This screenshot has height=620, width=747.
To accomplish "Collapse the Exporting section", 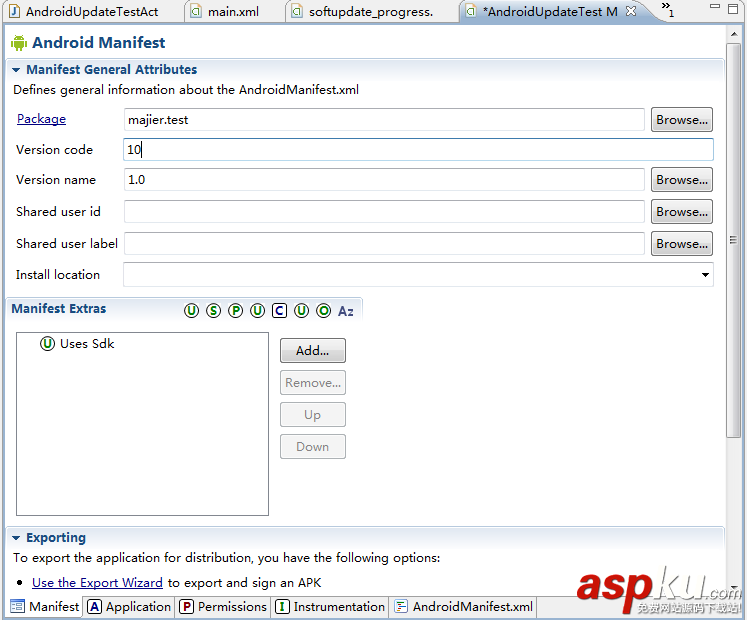I will point(16,538).
